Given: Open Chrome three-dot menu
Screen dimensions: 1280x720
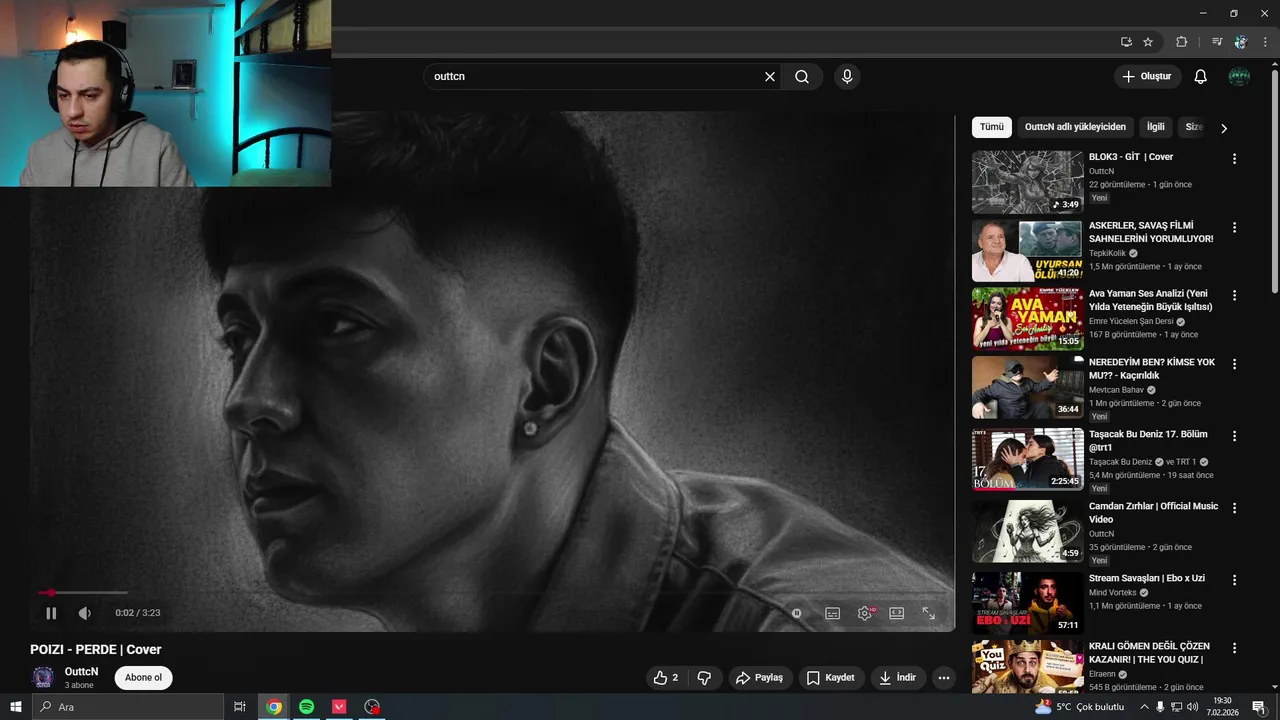Looking at the screenshot, I should click(x=1265, y=42).
